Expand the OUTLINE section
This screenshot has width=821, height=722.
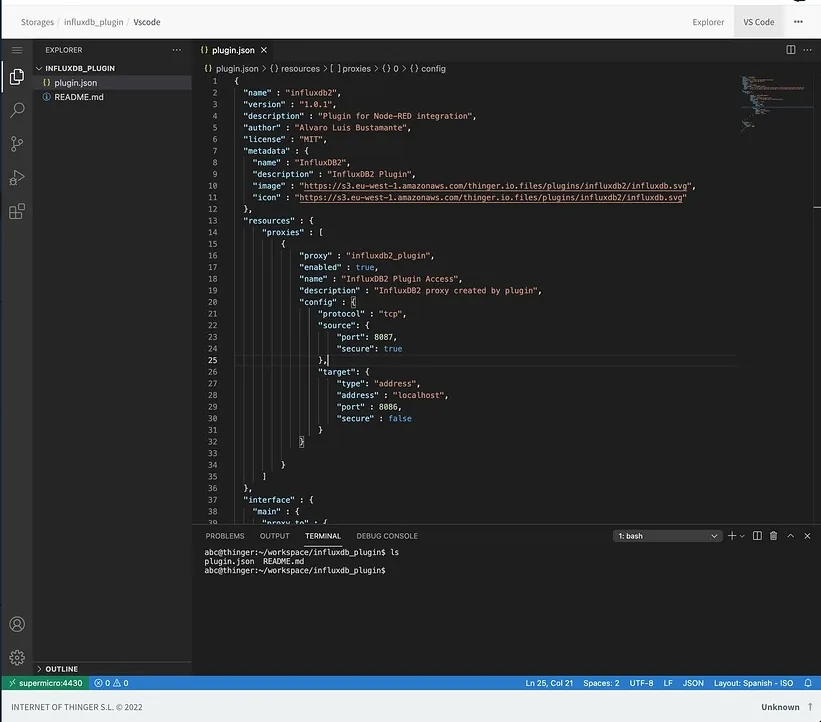61,669
